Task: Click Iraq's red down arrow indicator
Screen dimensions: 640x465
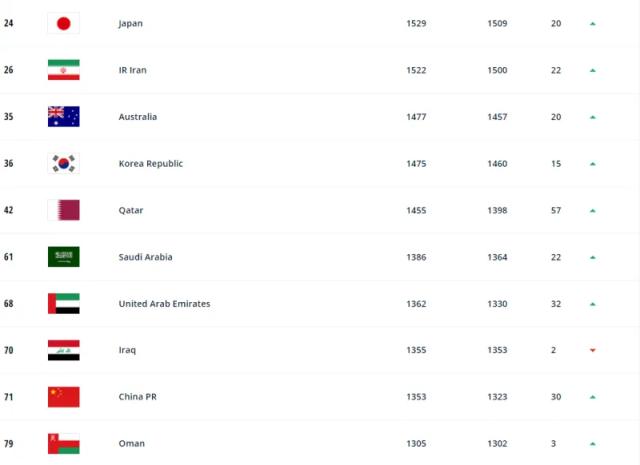Action: pos(593,350)
